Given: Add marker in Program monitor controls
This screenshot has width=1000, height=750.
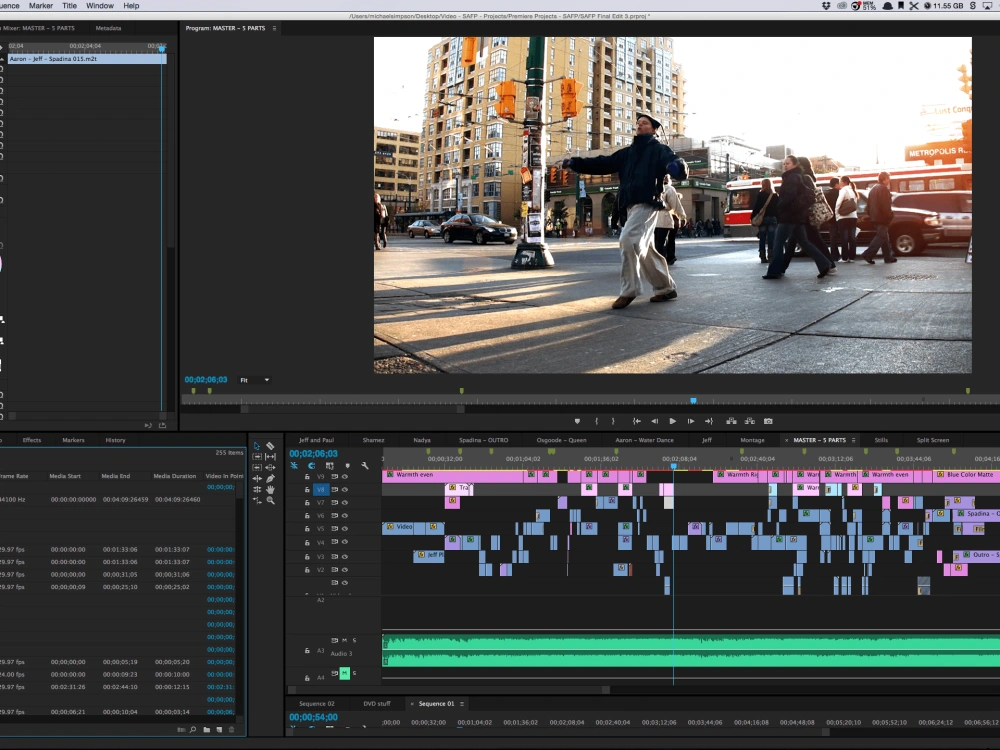Looking at the screenshot, I should coord(577,421).
